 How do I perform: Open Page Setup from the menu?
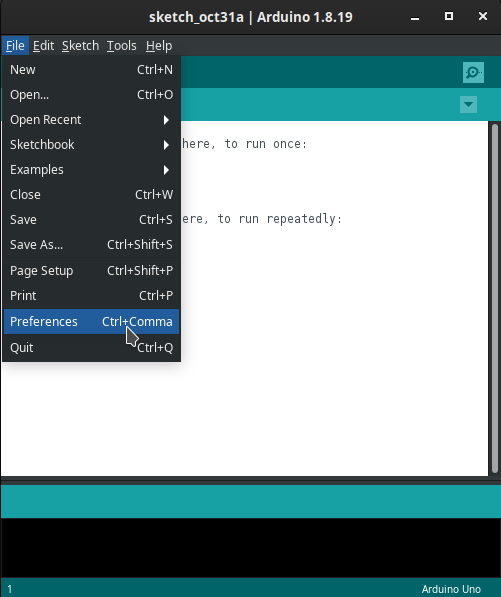(91, 271)
